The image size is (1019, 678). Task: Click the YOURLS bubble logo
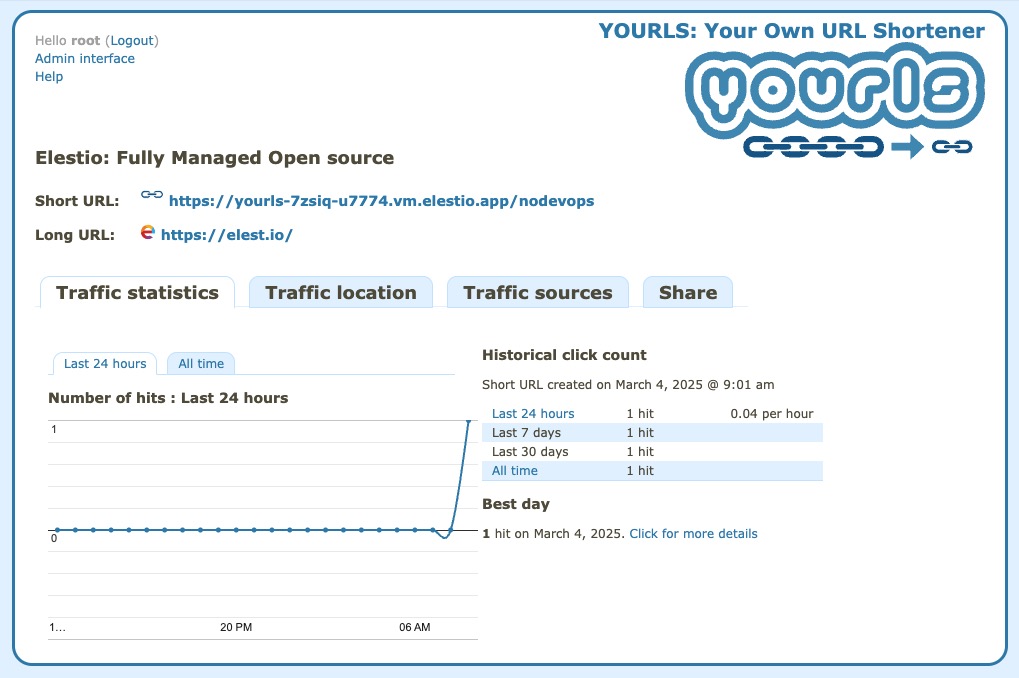(834, 95)
